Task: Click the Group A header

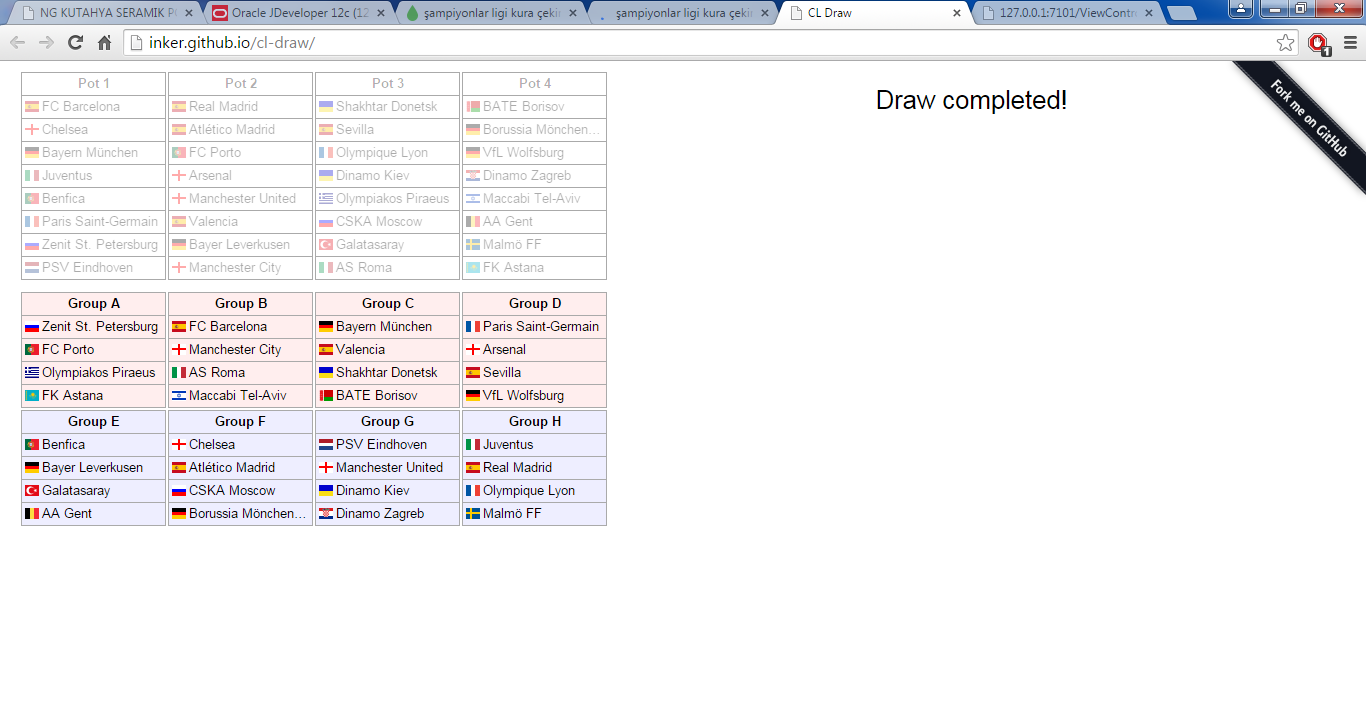Action: (x=94, y=304)
